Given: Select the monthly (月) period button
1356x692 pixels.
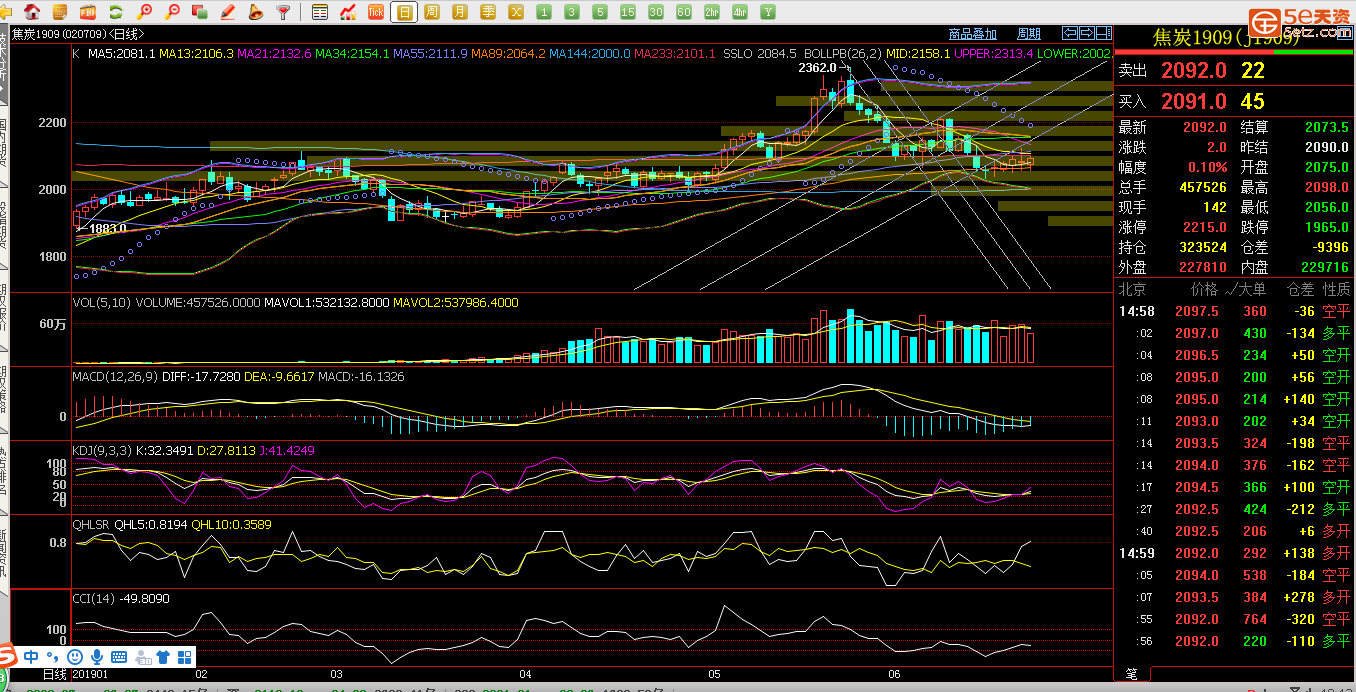Looking at the screenshot, I should point(459,12).
